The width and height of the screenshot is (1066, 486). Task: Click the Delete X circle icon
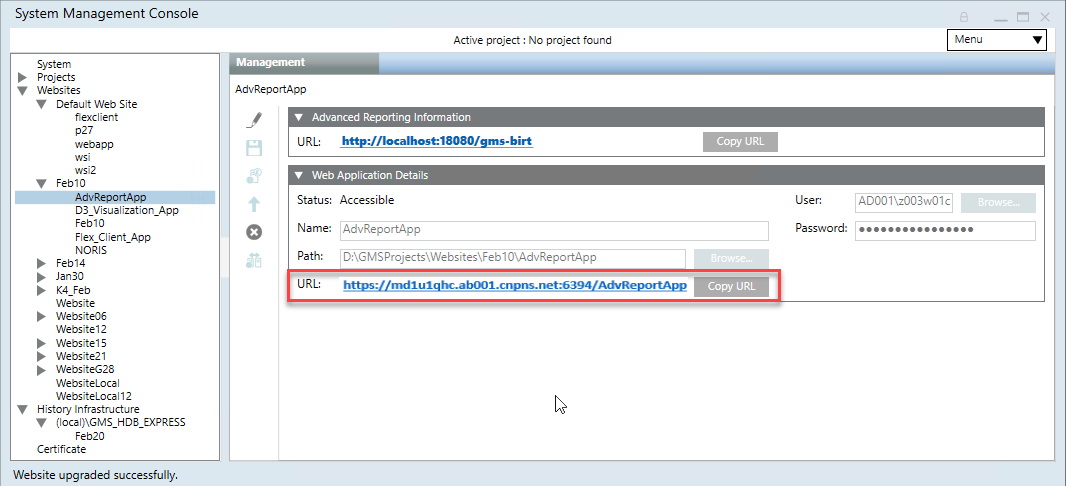point(254,232)
